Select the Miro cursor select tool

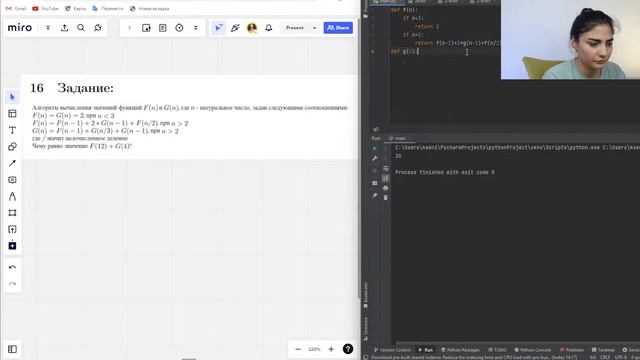point(12,97)
